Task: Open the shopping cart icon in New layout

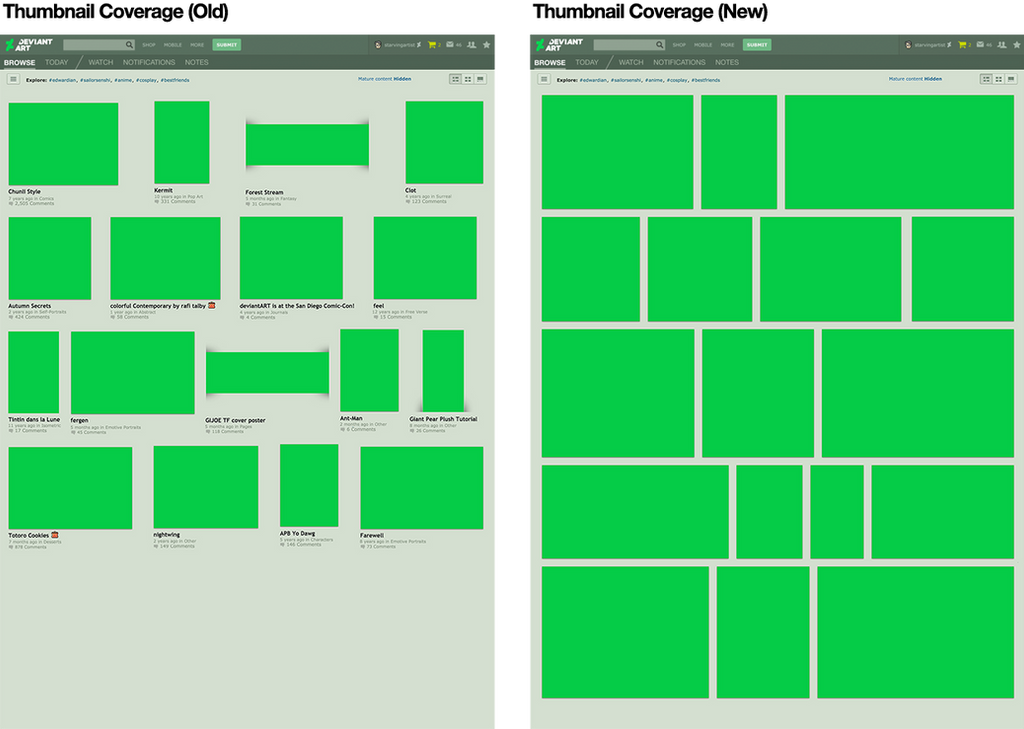Action: 962,44
